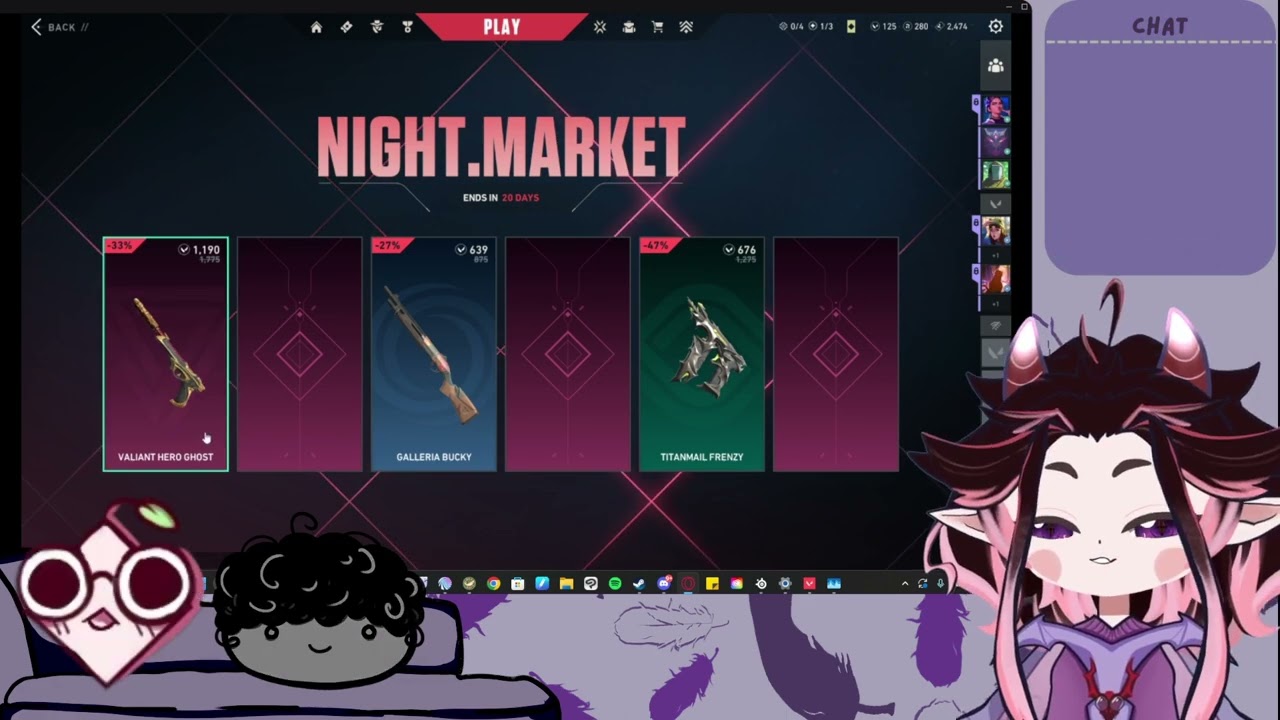The height and width of the screenshot is (720, 1280).
Task: Open the Battlepass ticket icon
Action: [x=346, y=27]
